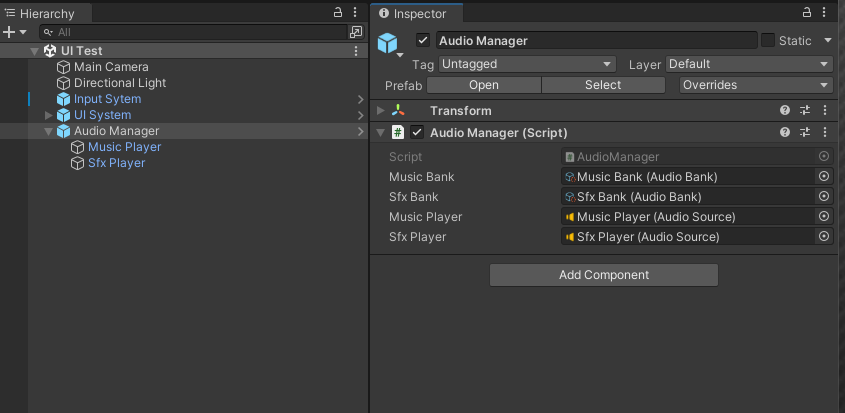Open the Layer dropdown set to Default

coord(749,64)
